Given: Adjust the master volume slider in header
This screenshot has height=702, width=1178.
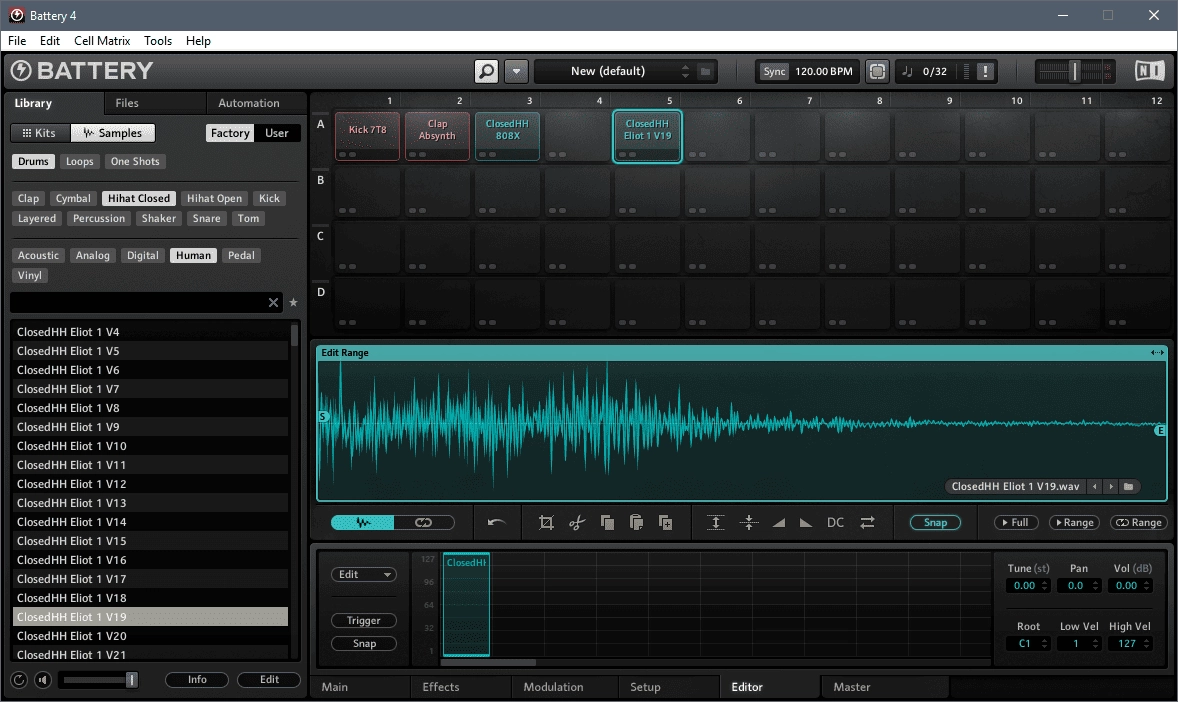Looking at the screenshot, I should (x=1074, y=71).
